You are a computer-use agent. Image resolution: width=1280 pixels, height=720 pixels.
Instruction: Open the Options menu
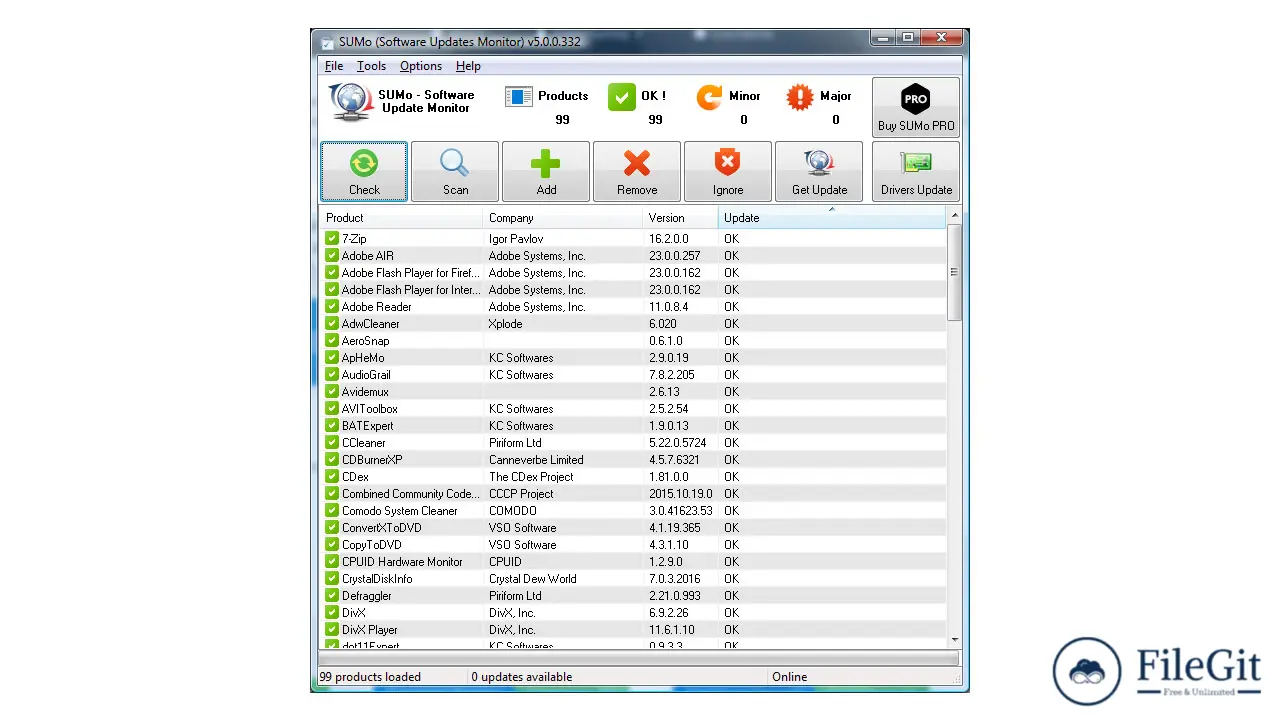tap(421, 66)
